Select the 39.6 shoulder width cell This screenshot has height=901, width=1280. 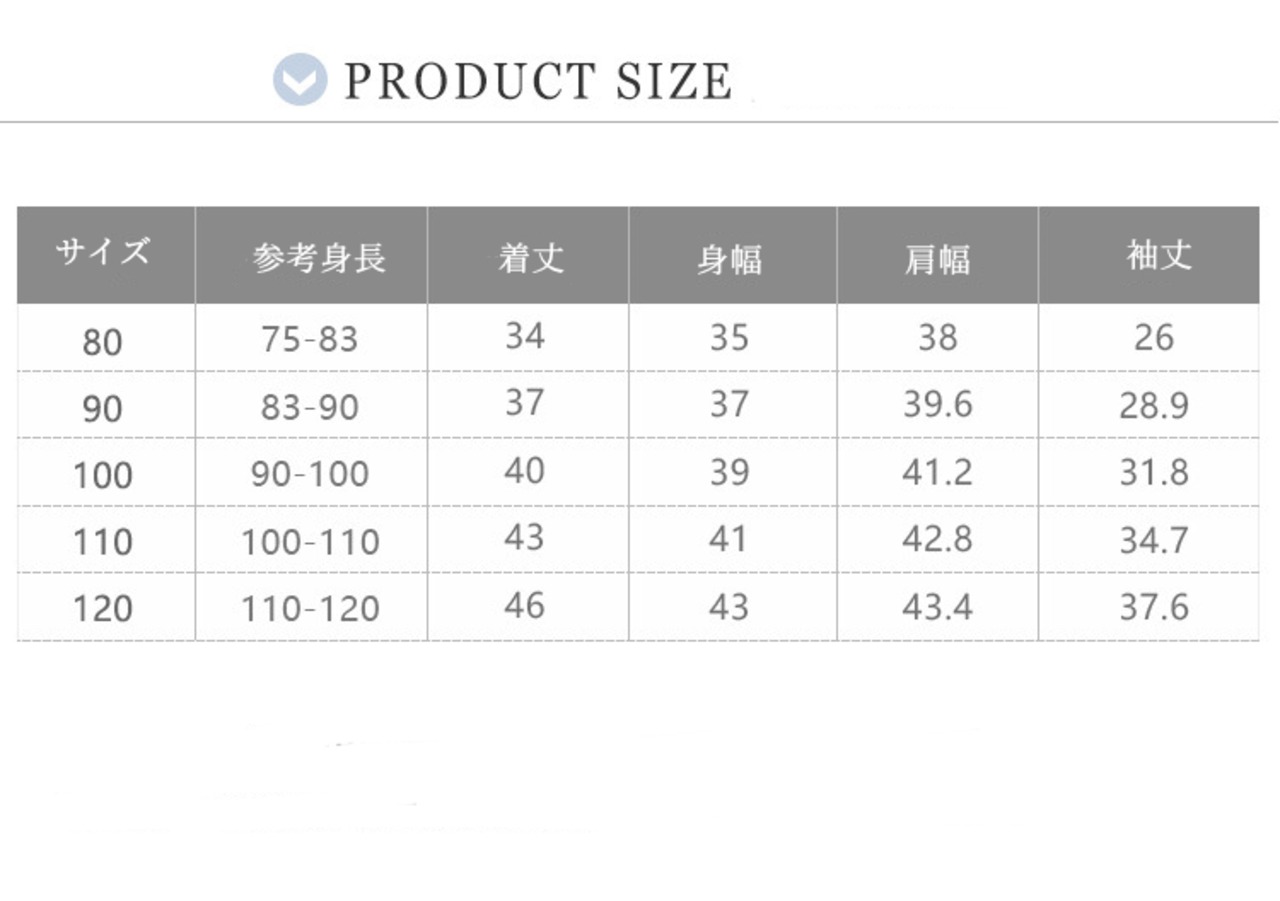point(937,405)
